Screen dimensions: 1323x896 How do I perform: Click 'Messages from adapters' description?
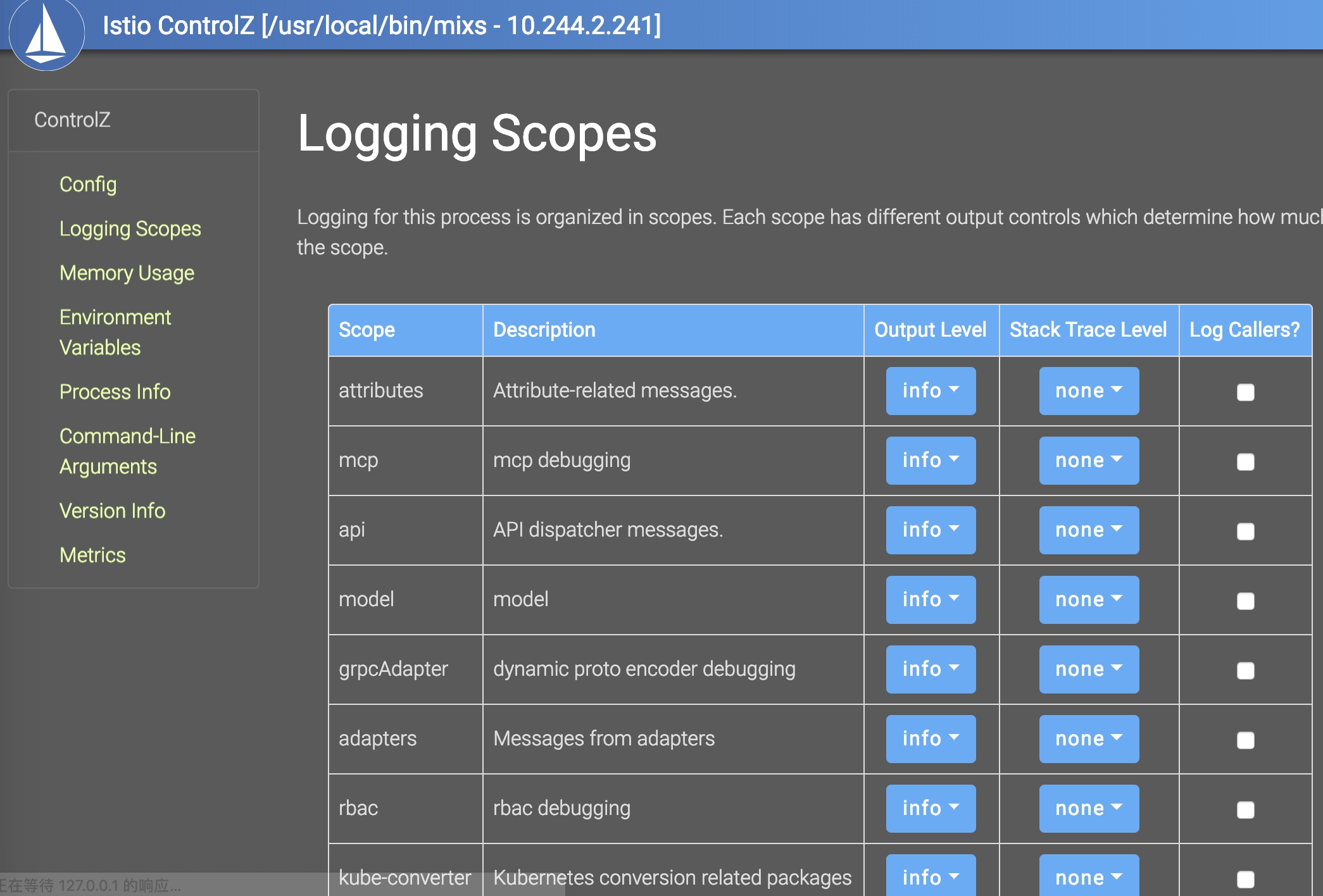point(604,738)
